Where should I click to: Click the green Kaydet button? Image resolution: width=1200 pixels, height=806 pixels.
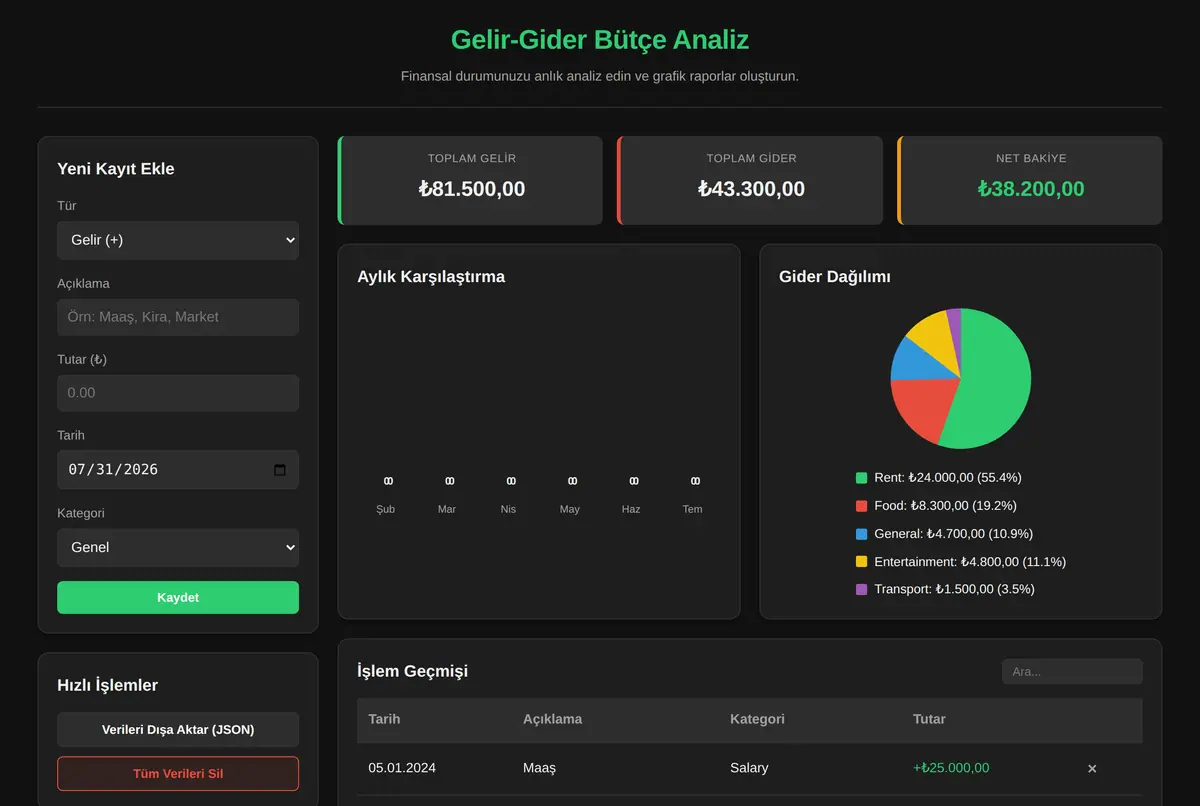(x=178, y=597)
